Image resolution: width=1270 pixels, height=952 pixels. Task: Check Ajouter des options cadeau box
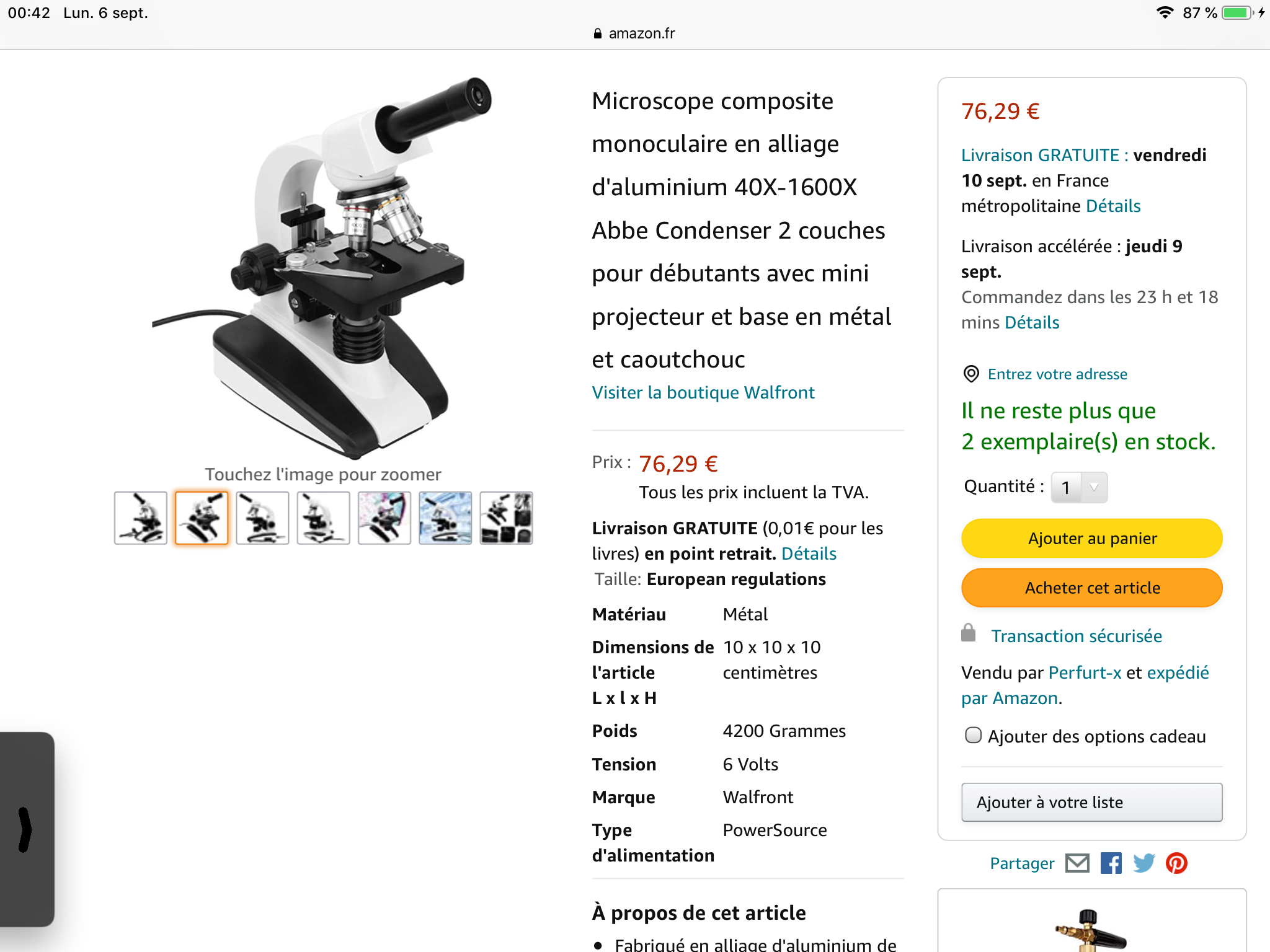[x=973, y=735]
